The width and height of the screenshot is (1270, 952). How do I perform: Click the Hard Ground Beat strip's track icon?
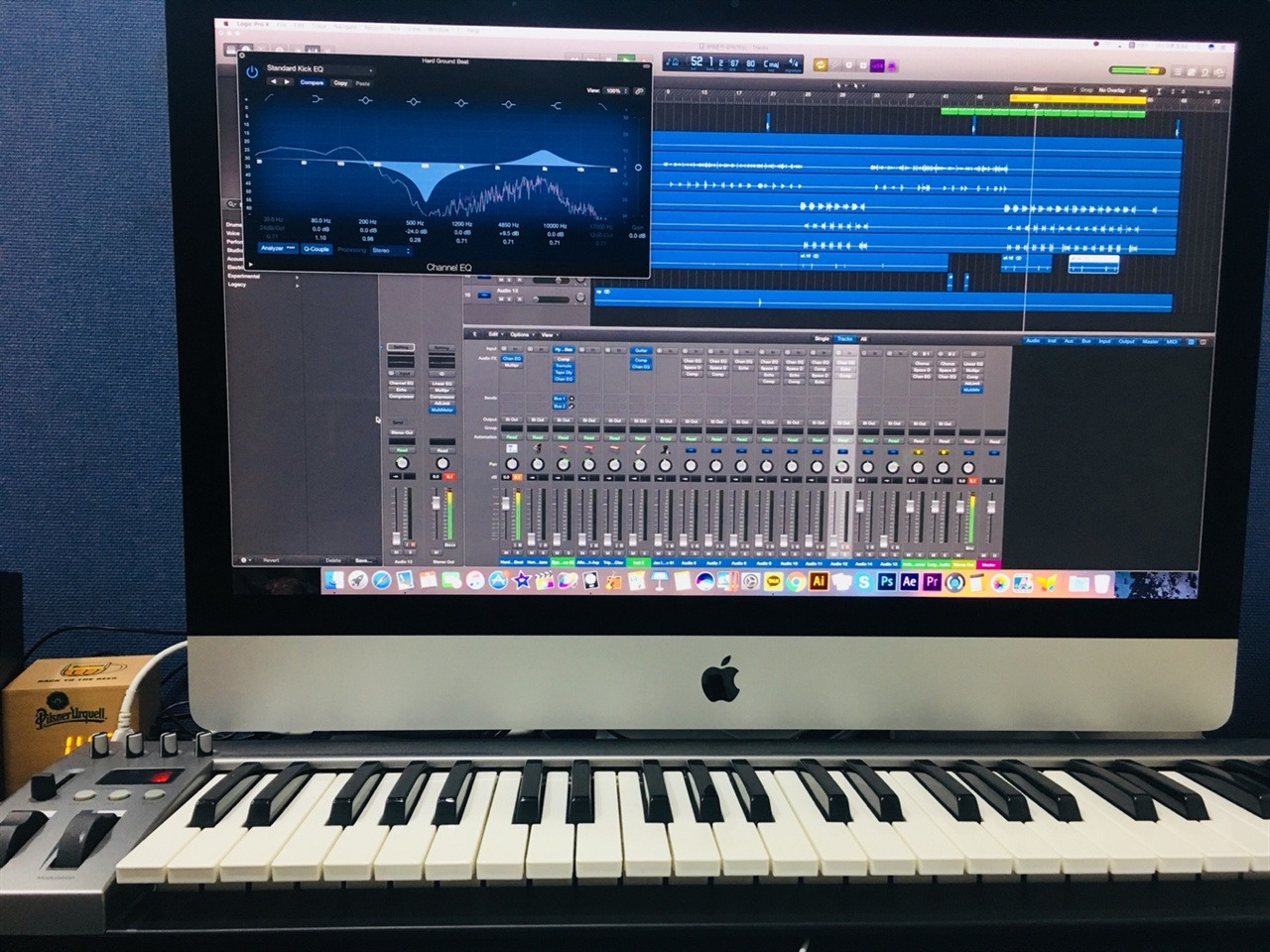512,449
